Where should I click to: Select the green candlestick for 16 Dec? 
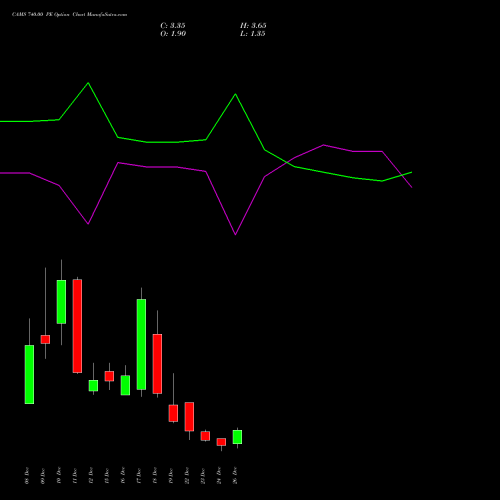125,385
